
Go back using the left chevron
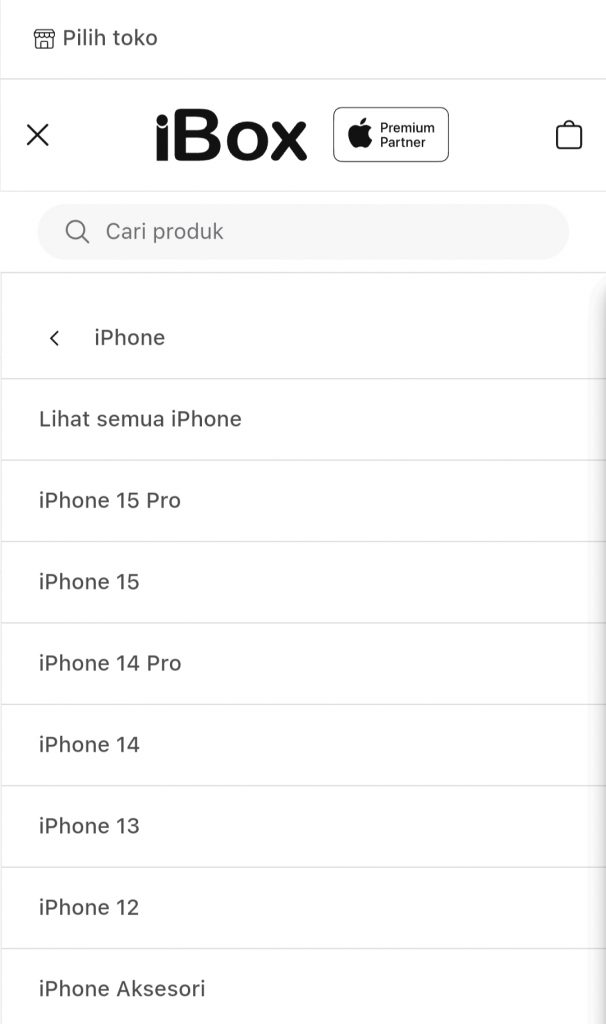point(54,338)
